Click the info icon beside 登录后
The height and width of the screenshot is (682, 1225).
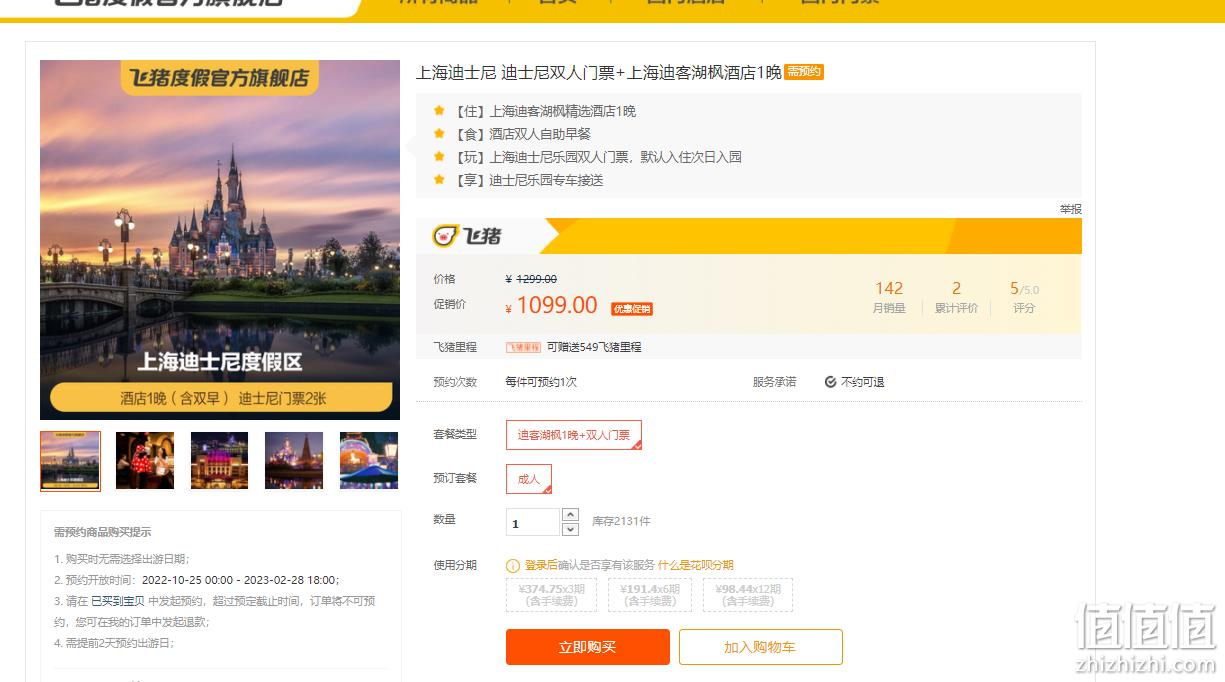[x=513, y=565]
